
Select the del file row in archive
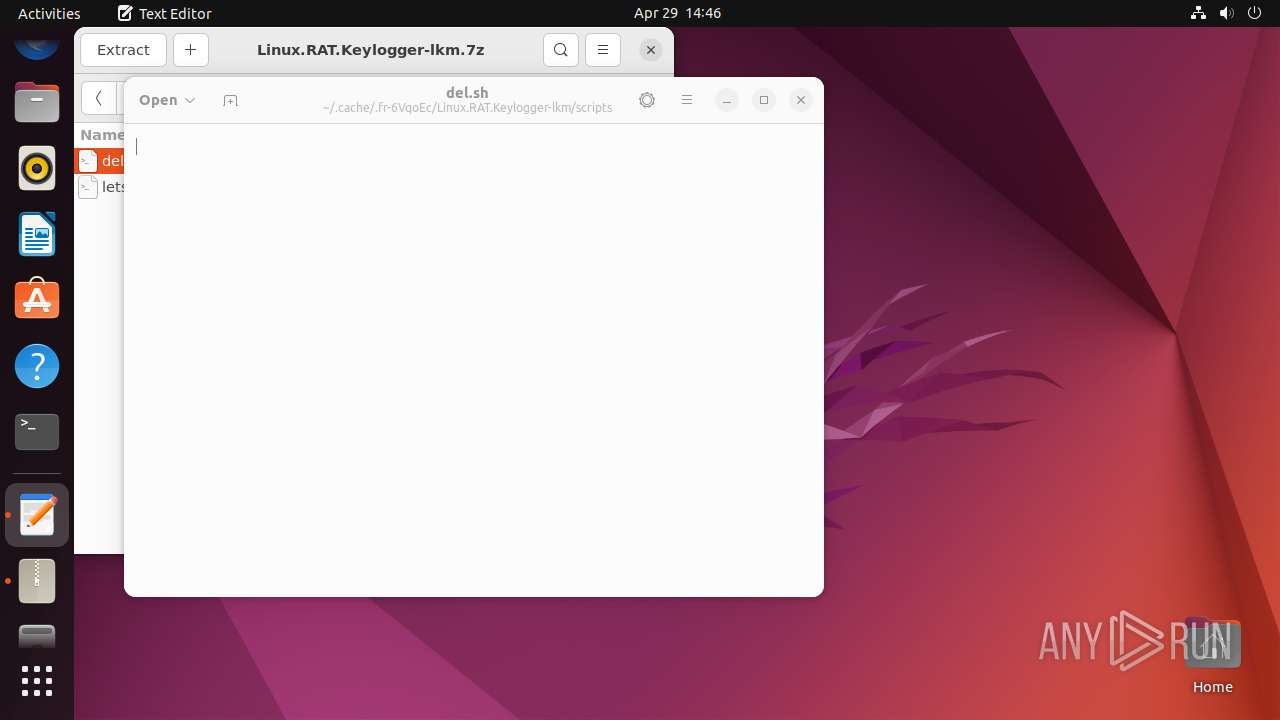click(100, 161)
